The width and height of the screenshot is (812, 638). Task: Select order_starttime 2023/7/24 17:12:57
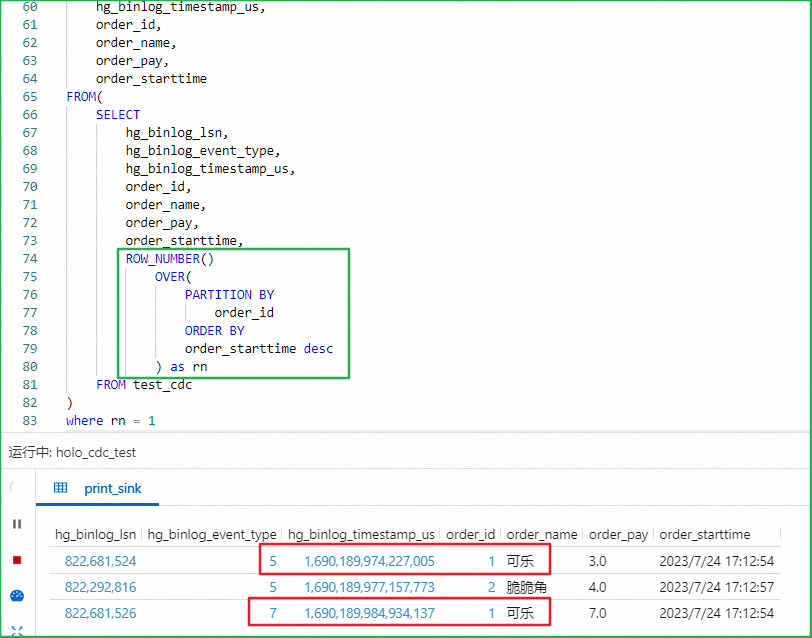(x=717, y=587)
